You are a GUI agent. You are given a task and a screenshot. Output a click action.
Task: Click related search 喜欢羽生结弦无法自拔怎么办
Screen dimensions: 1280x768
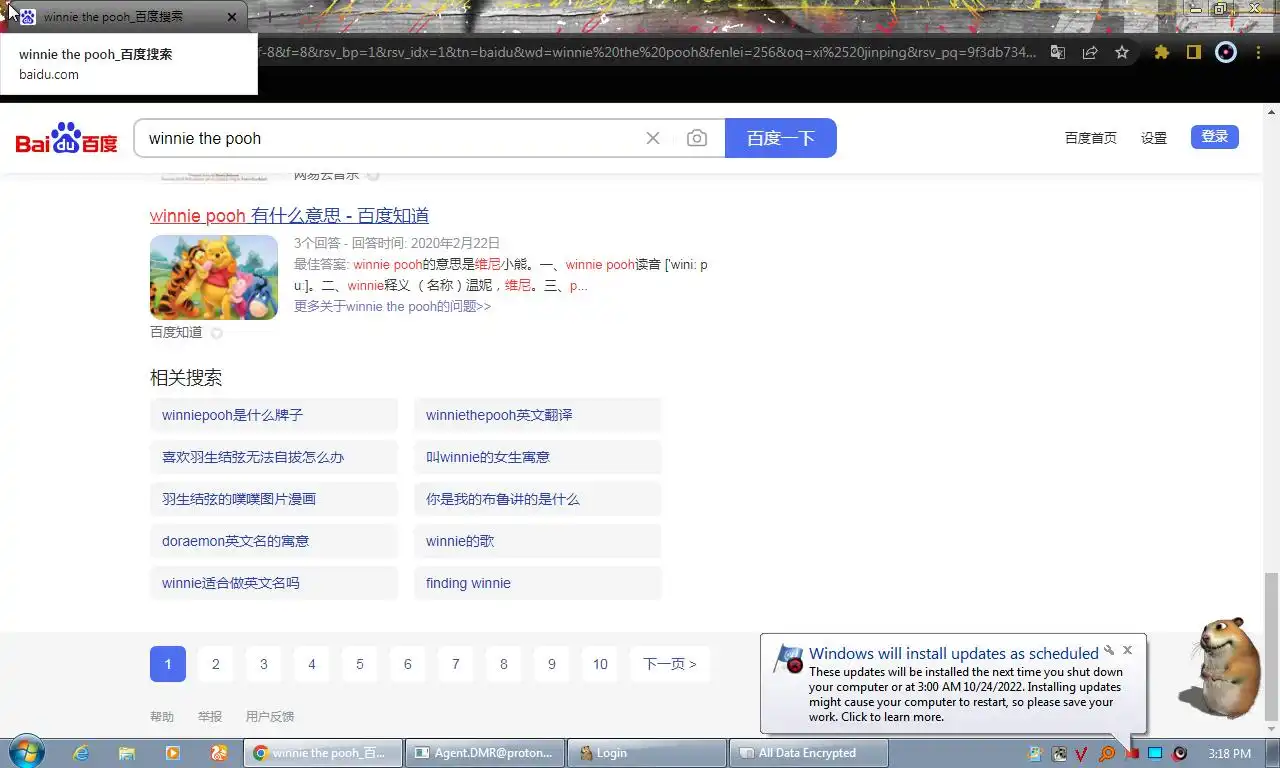pyautogui.click(x=274, y=457)
